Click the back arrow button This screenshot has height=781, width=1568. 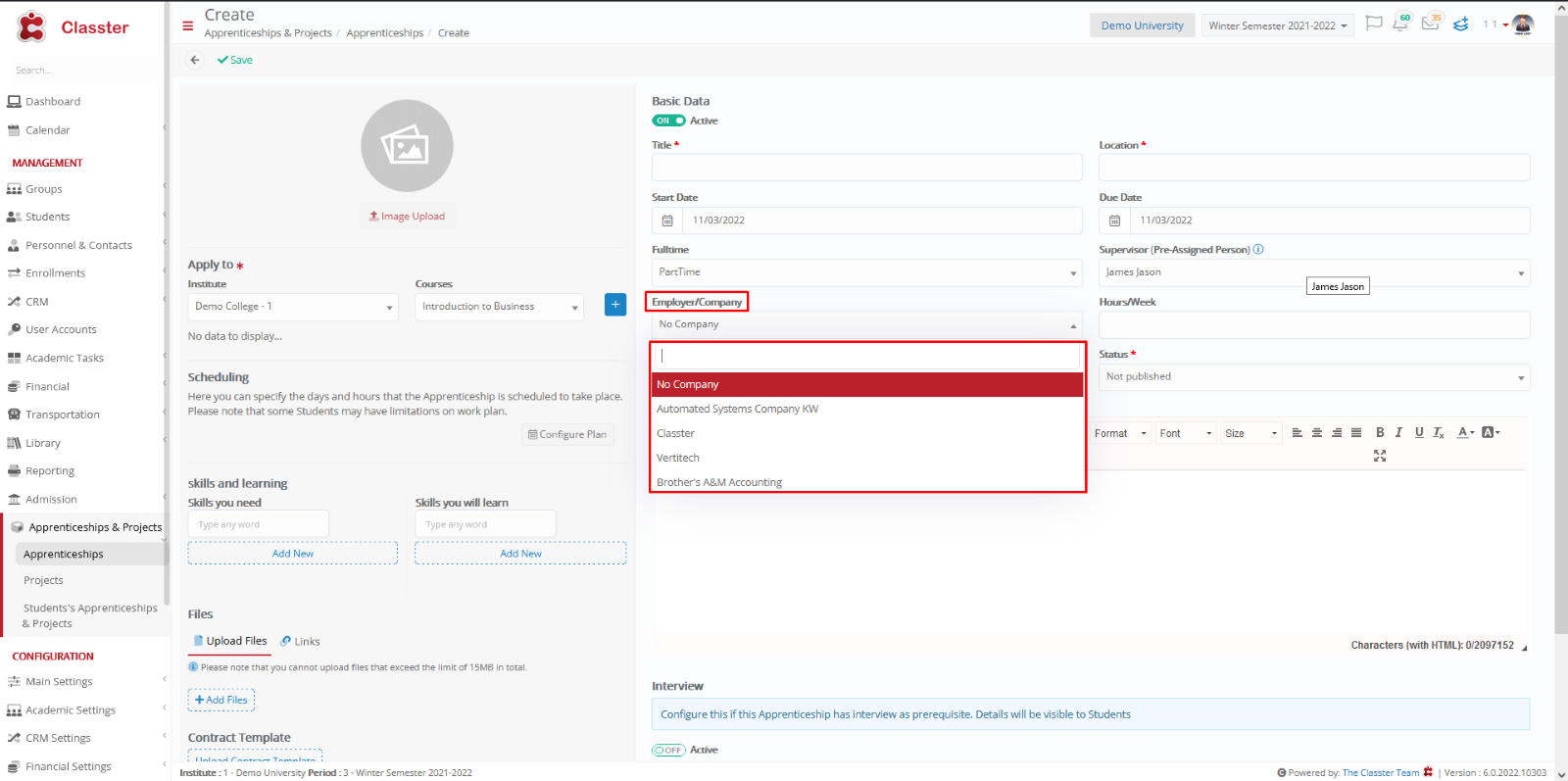point(195,60)
